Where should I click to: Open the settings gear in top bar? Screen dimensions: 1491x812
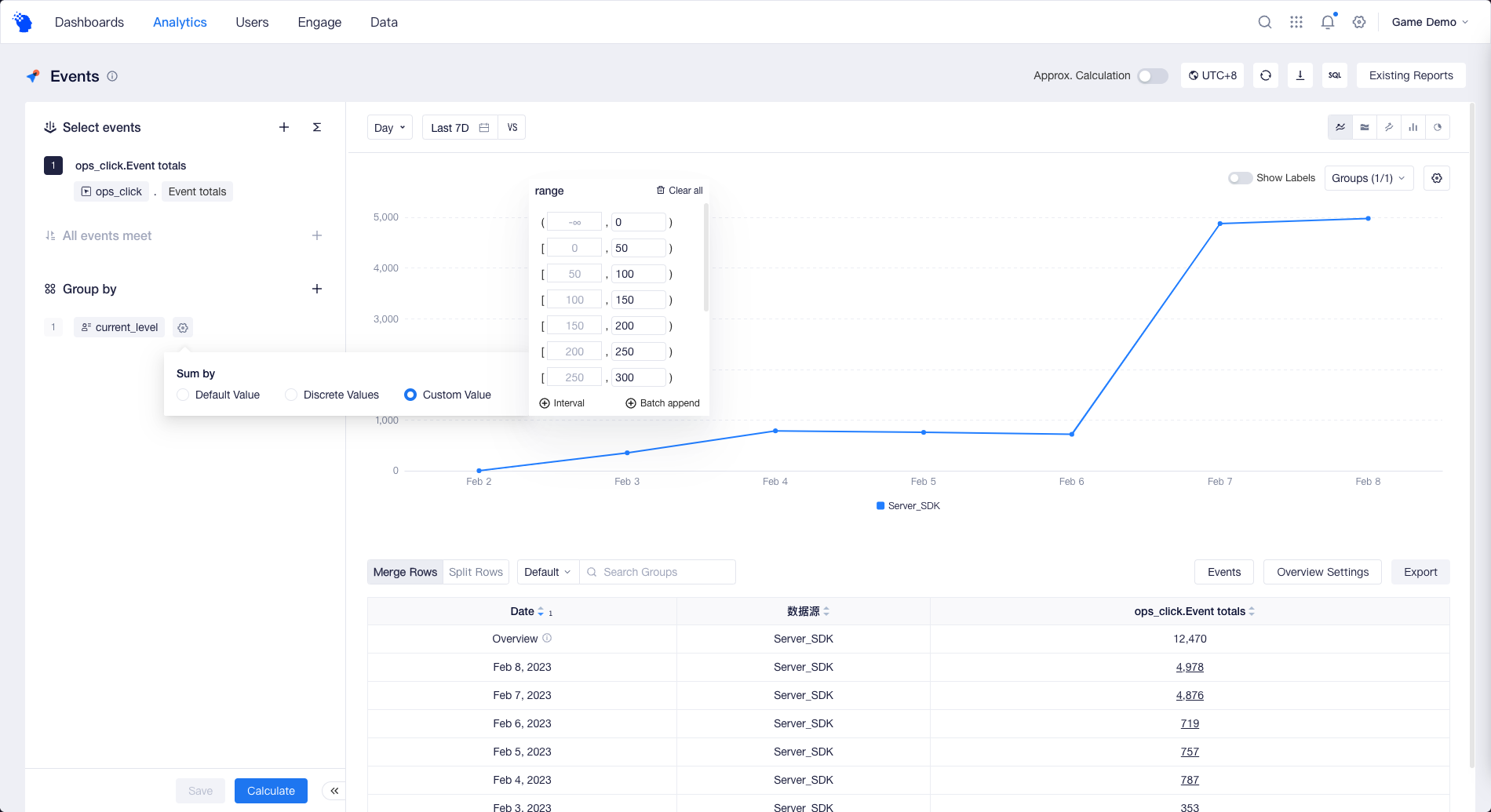1359,22
